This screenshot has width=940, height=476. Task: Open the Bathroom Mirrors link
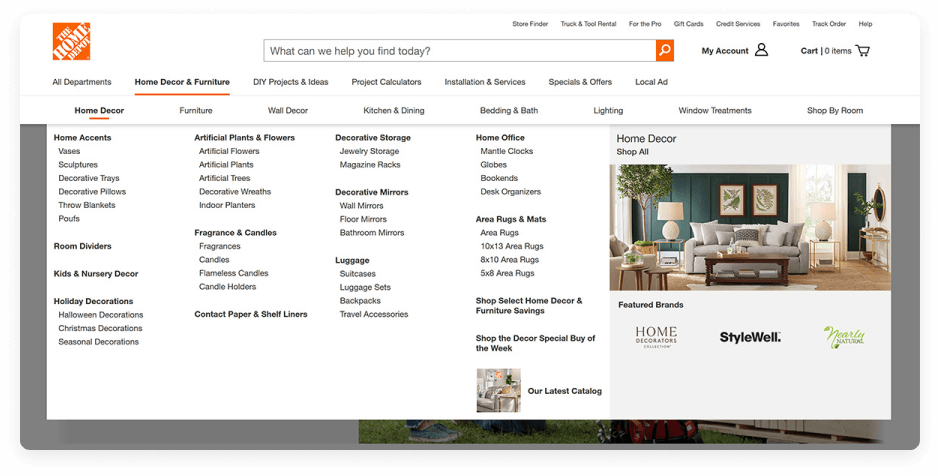point(372,233)
